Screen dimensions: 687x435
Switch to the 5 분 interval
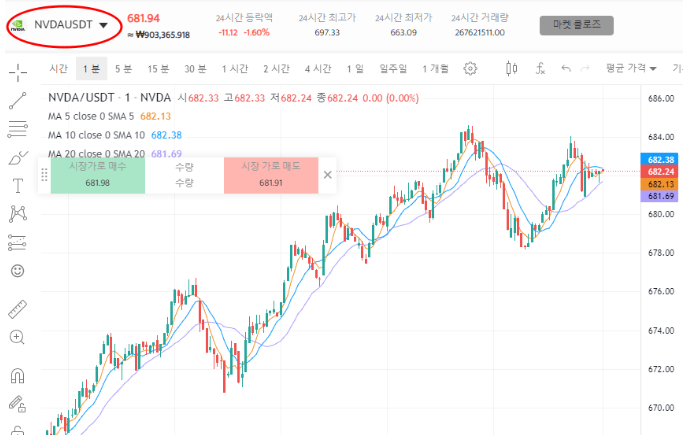124,69
